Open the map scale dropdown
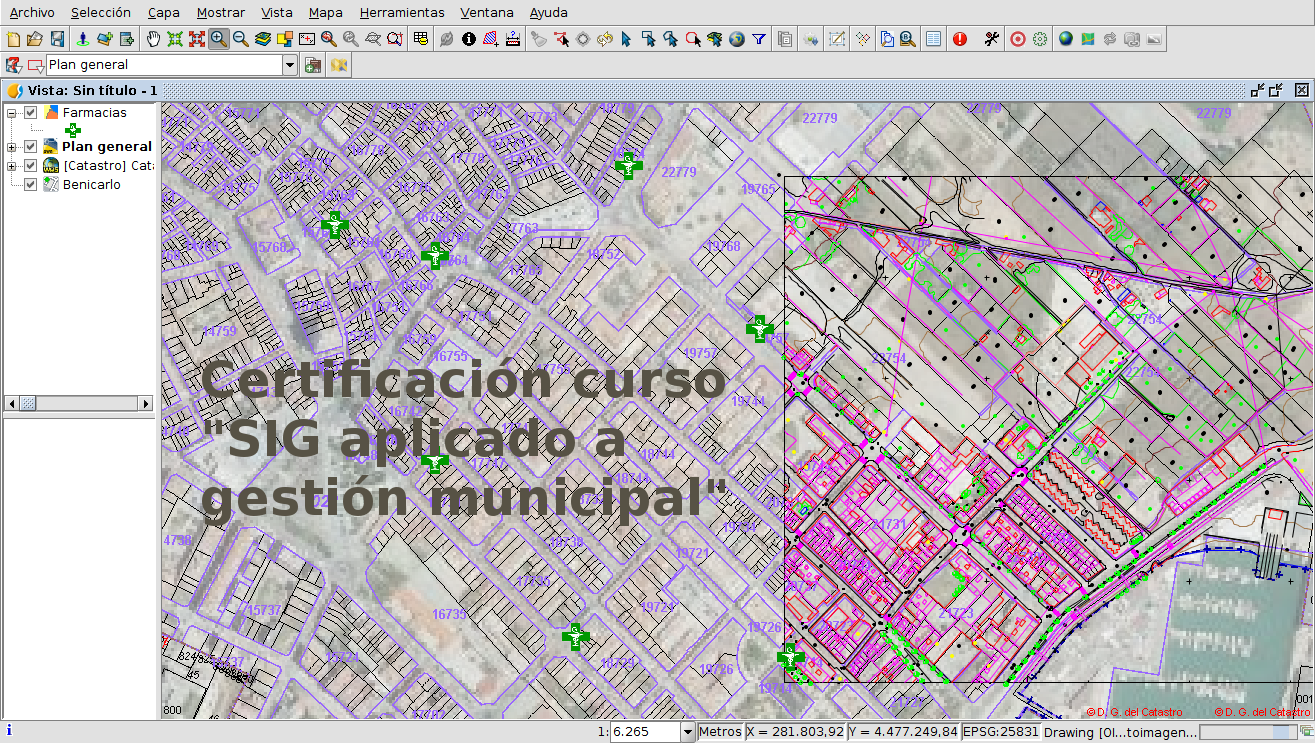1315x743 pixels. (x=687, y=732)
